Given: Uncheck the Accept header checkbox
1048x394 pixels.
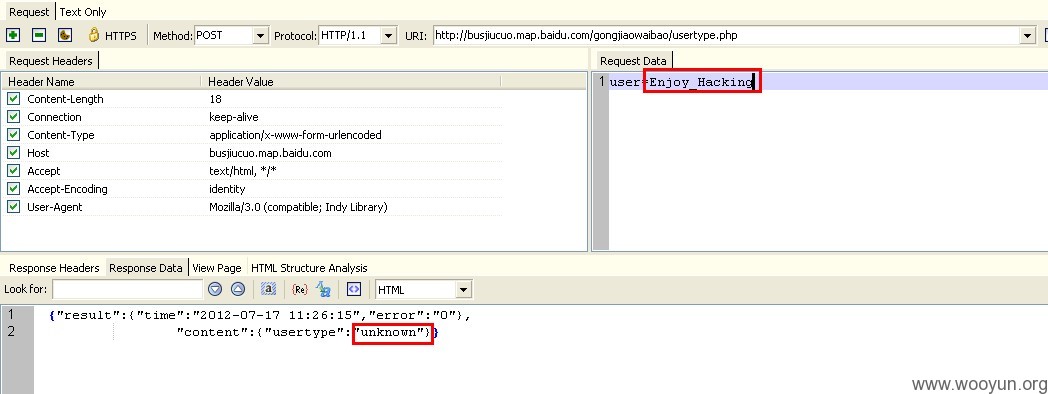Looking at the screenshot, I should tap(13, 171).
